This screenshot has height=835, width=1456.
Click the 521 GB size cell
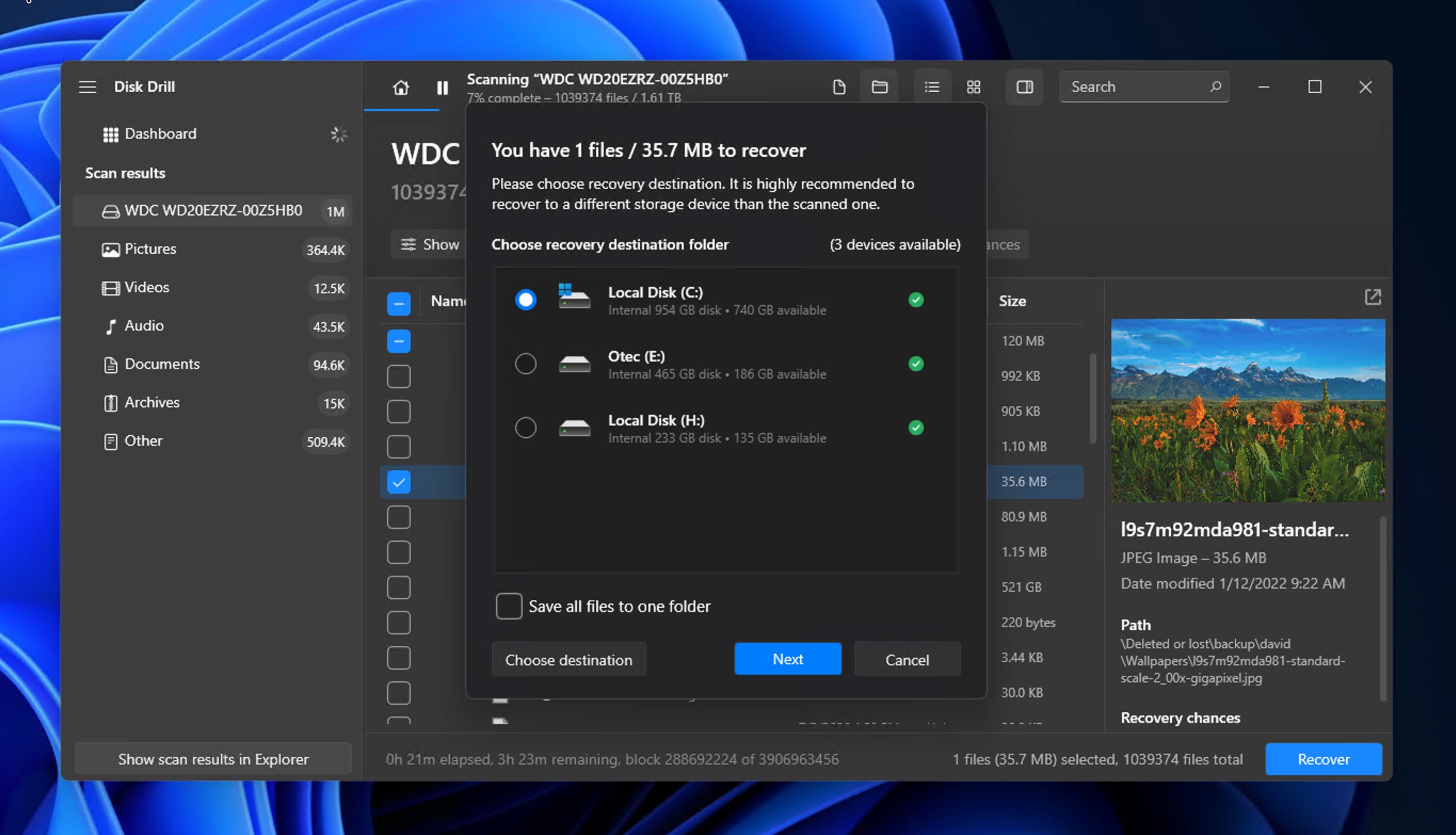[1021, 587]
